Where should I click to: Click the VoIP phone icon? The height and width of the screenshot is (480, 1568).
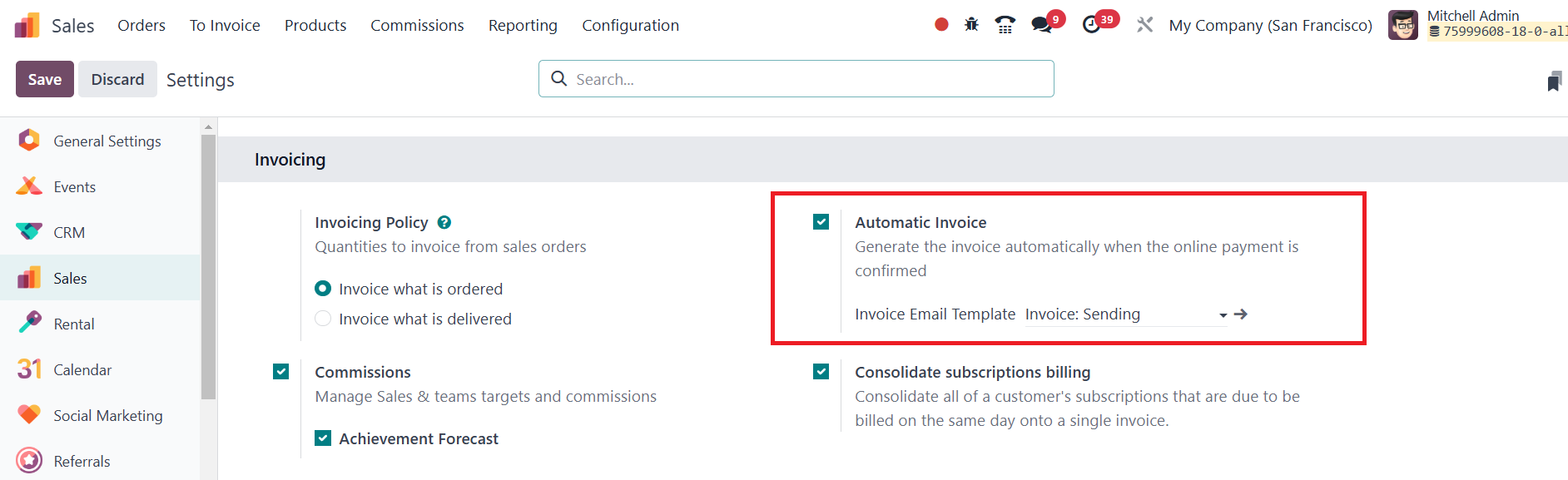tap(1005, 25)
